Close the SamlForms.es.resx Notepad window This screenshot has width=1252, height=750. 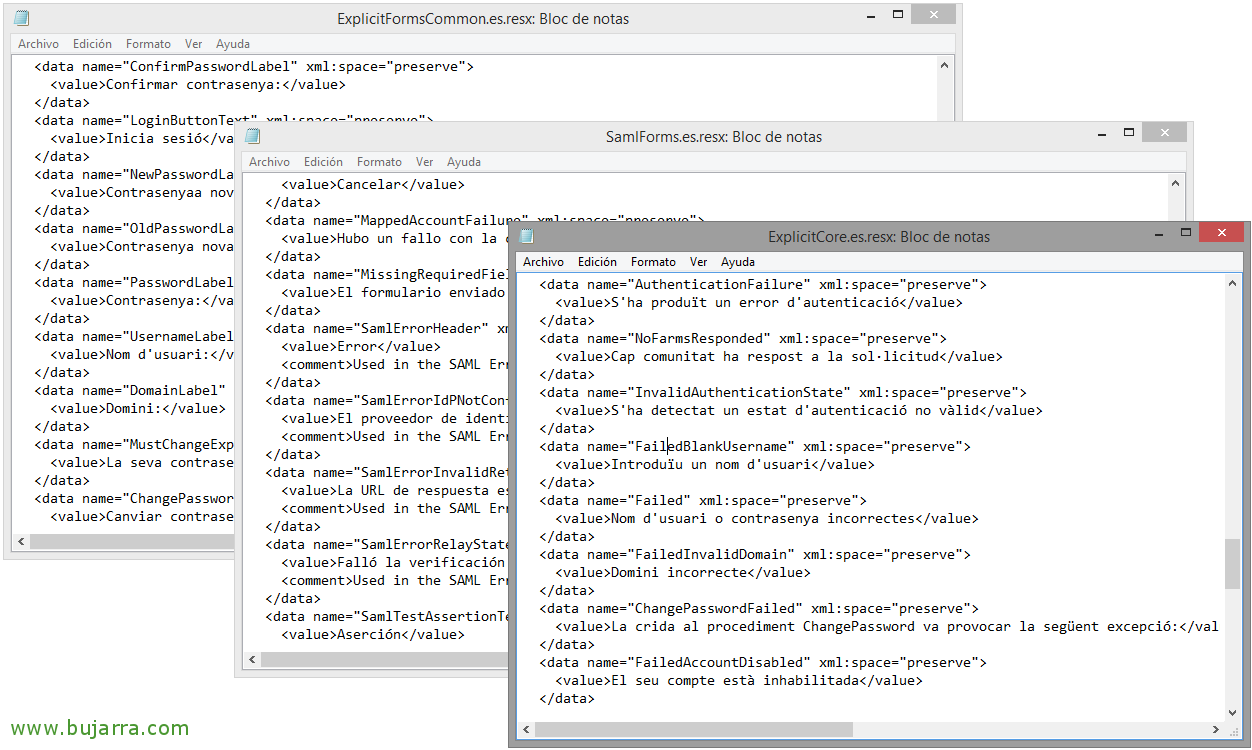click(x=1165, y=132)
